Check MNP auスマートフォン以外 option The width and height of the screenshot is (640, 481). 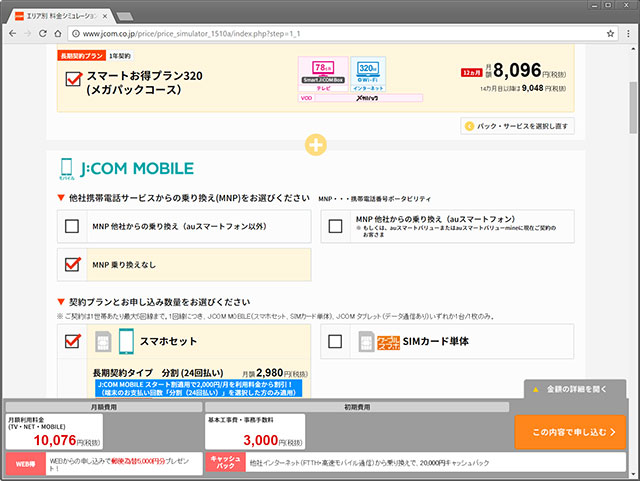pos(72,226)
